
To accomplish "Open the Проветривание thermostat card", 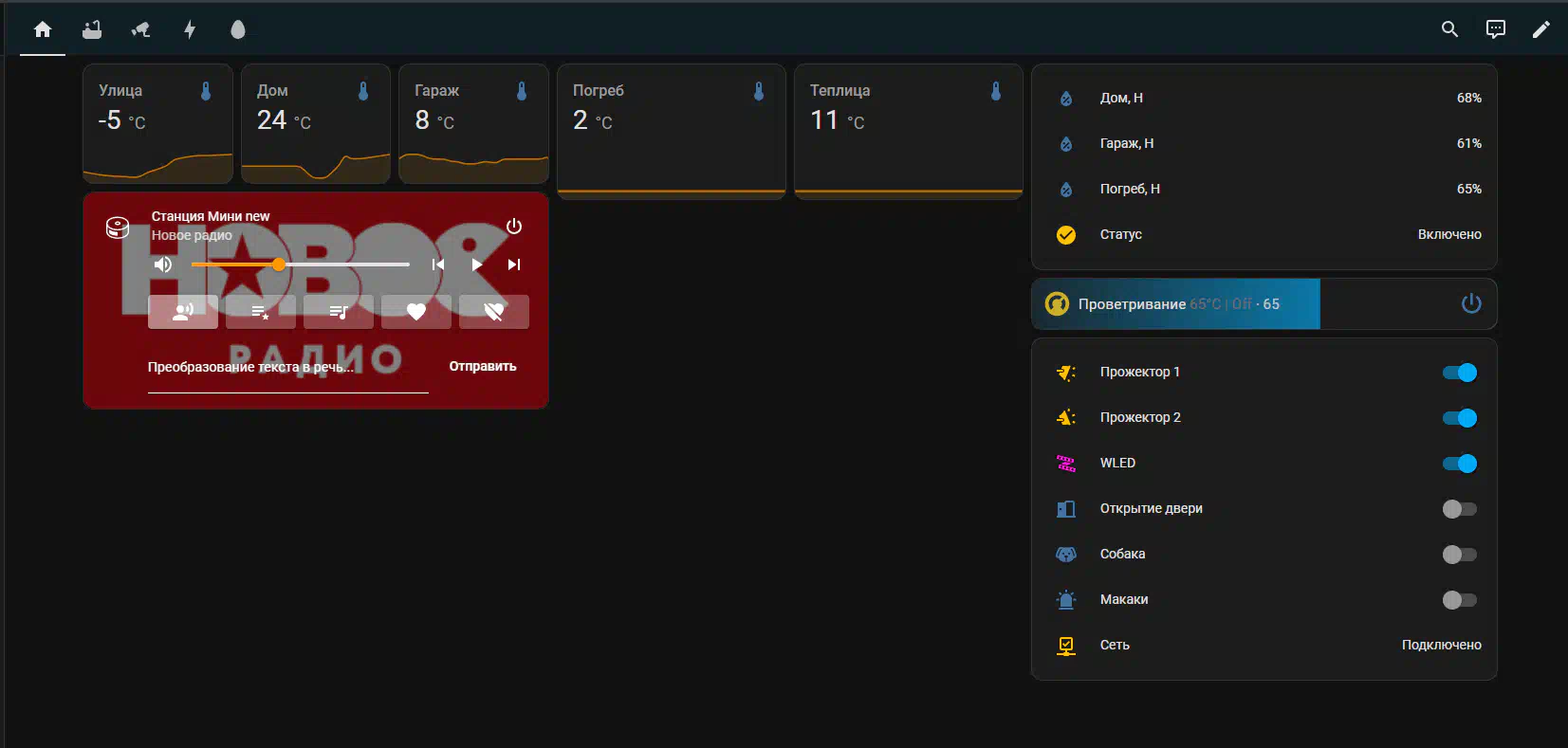I will coord(1264,303).
